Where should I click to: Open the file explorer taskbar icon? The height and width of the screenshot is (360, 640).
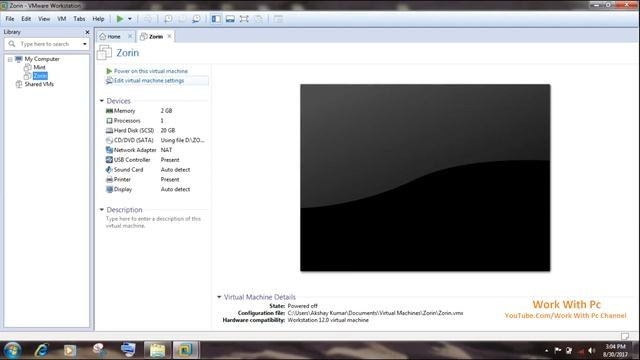point(157,350)
